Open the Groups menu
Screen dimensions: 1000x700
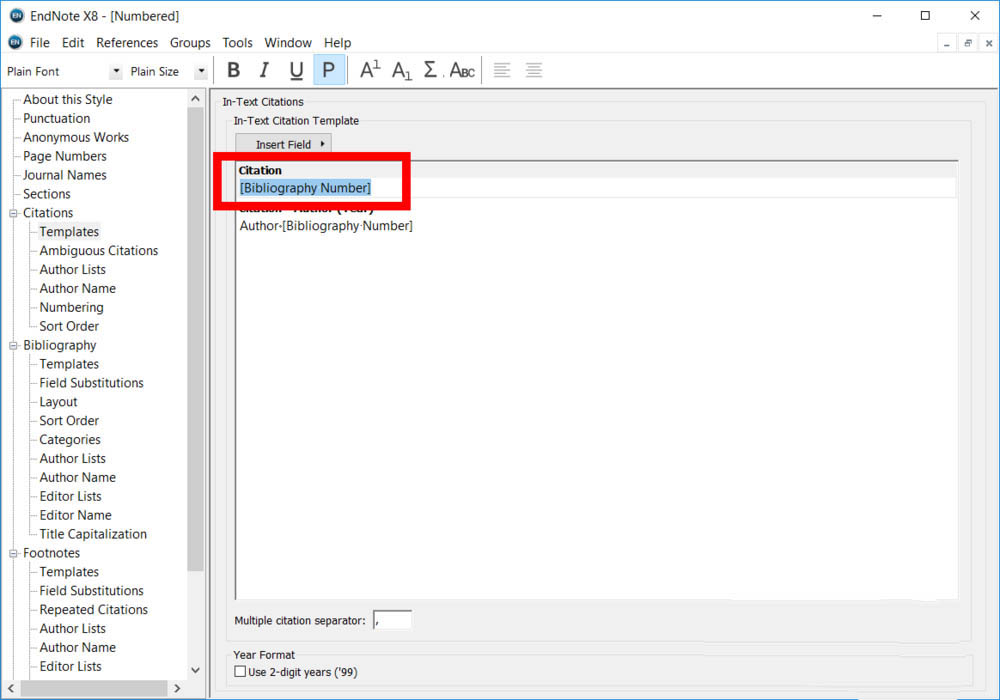tap(190, 43)
